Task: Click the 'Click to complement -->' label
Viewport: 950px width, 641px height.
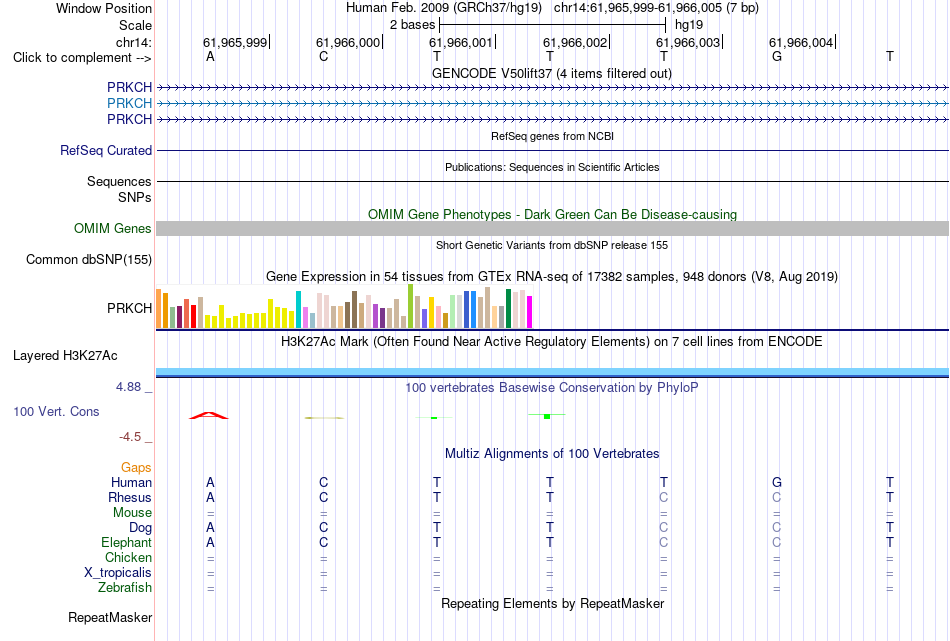Action: click(82, 58)
